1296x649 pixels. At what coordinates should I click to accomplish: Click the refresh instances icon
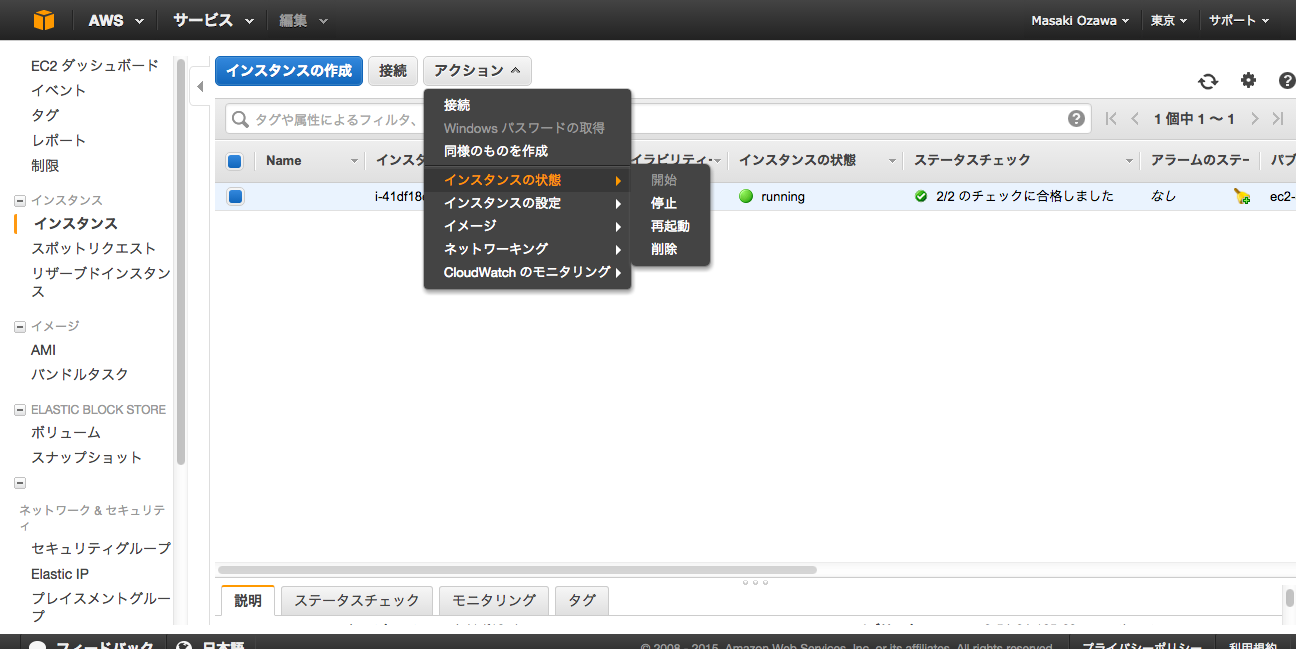(x=1208, y=82)
